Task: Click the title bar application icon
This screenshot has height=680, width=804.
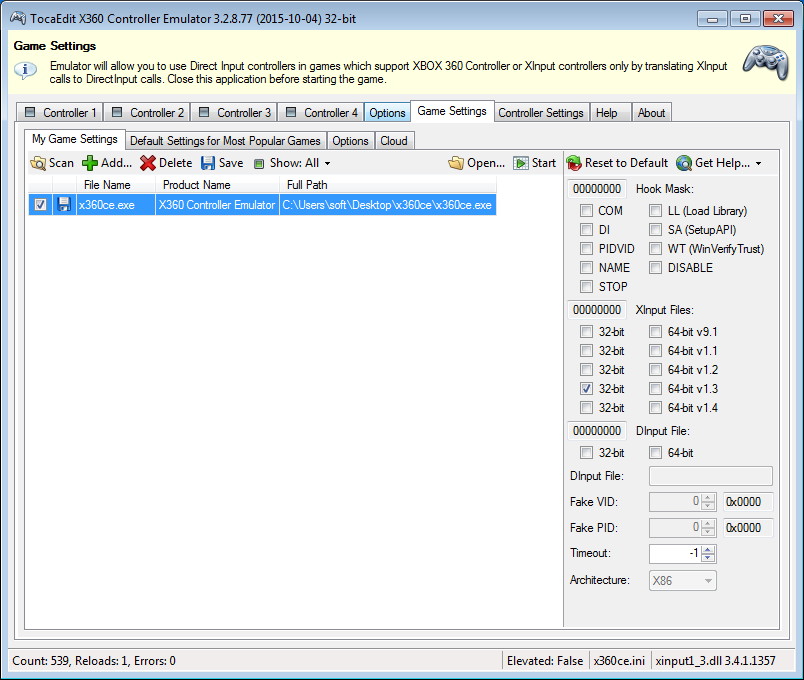Action: pos(18,18)
